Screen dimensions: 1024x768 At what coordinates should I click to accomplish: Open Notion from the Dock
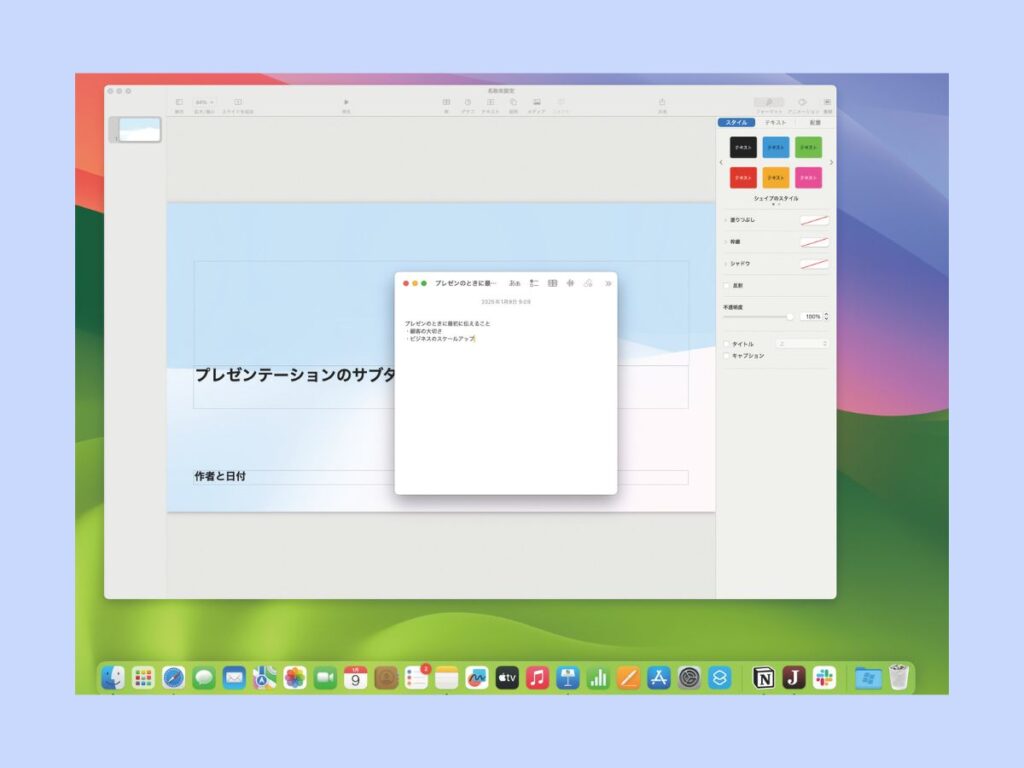pos(763,678)
